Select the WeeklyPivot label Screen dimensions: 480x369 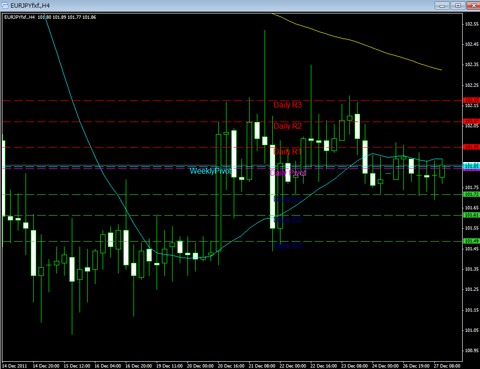coord(210,171)
